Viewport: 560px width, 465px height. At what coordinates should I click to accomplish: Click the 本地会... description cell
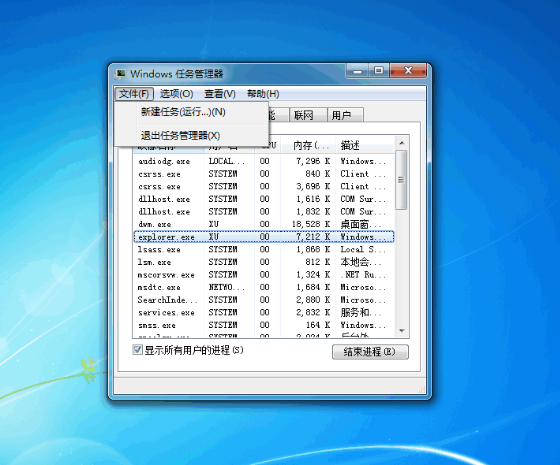(x=361, y=262)
